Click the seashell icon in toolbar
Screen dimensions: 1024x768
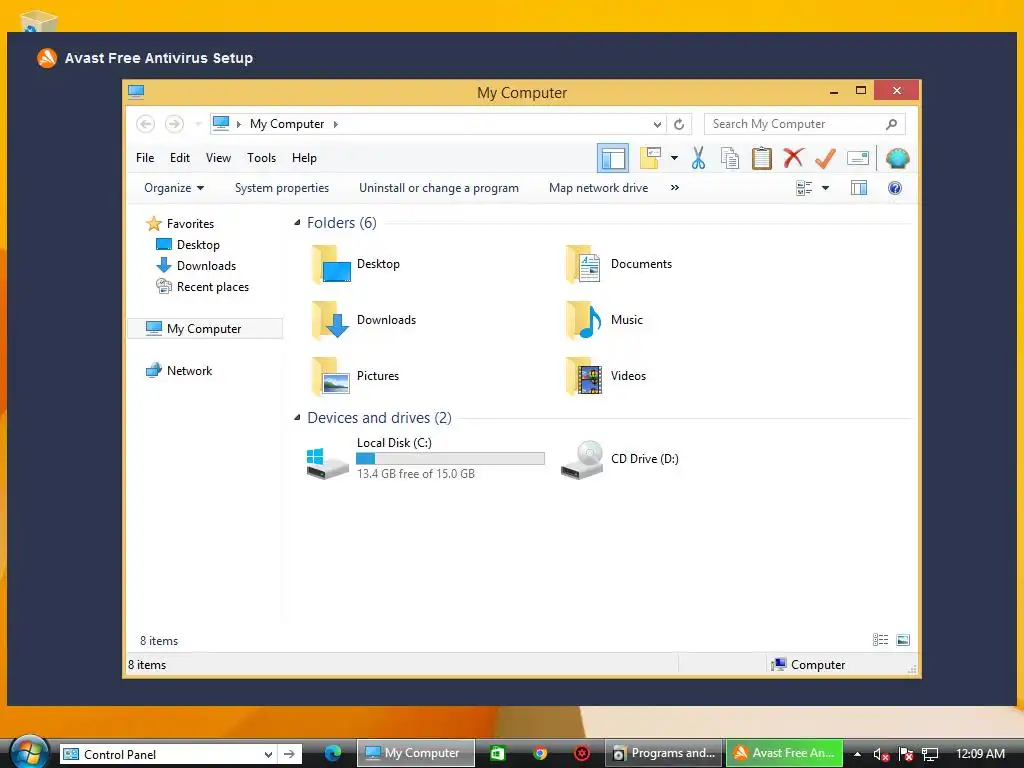897,158
